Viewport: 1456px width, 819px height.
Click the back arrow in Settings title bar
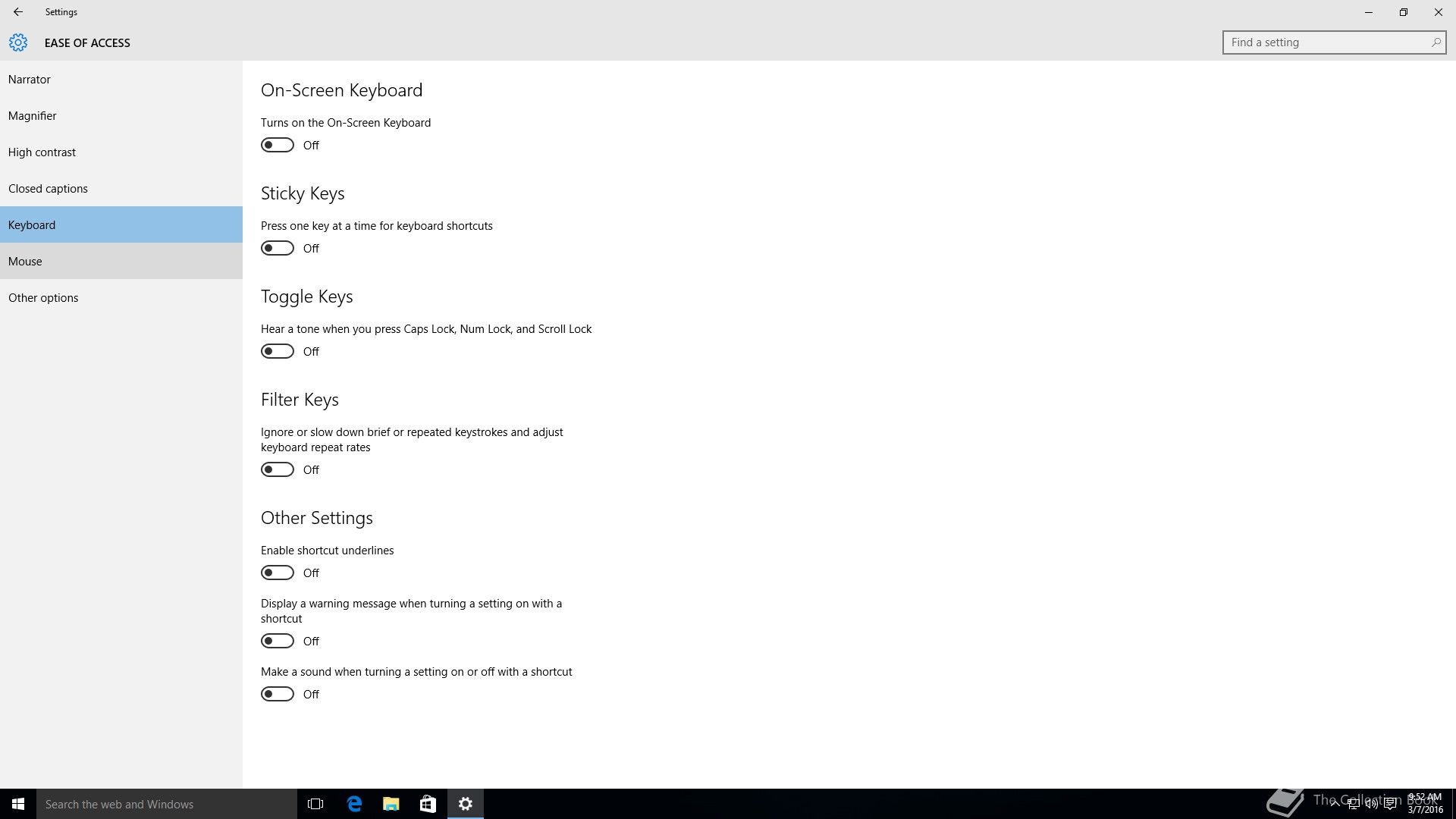pyautogui.click(x=18, y=12)
